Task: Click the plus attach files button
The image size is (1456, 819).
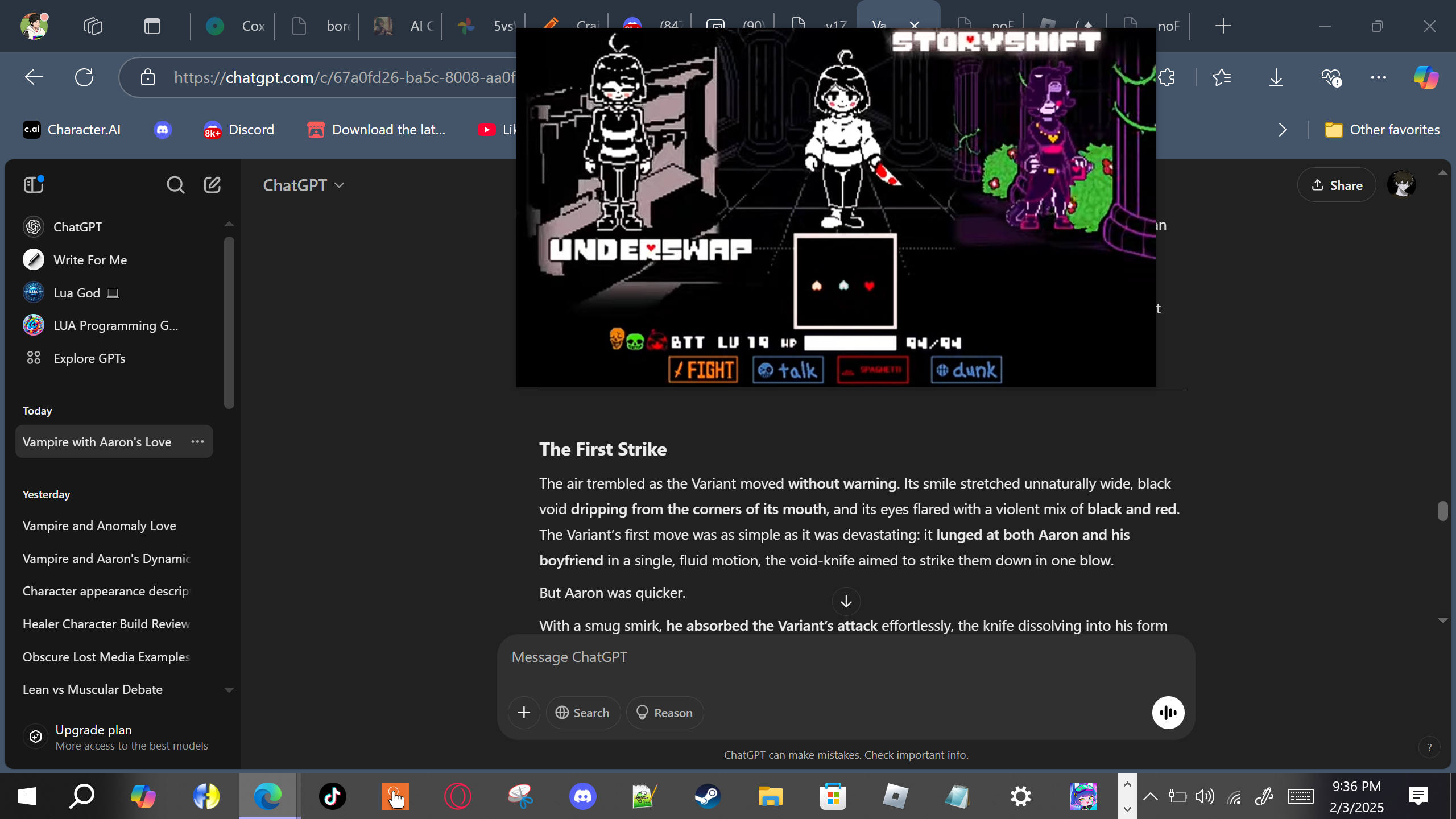Action: tap(524, 713)
